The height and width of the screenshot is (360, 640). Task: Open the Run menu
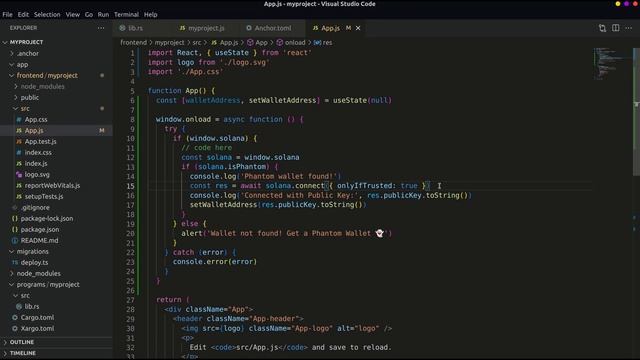click(103, 14)
